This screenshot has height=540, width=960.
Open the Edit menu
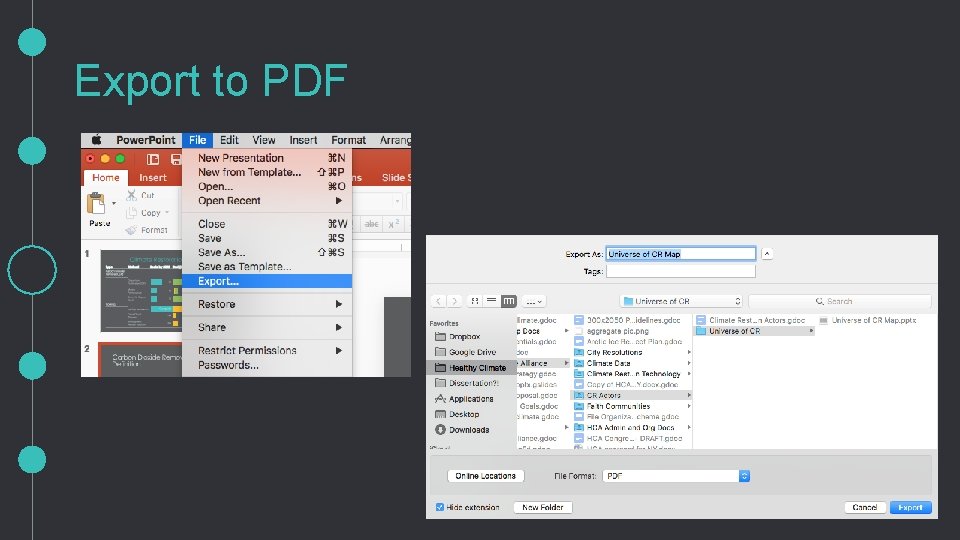[229, 140]
